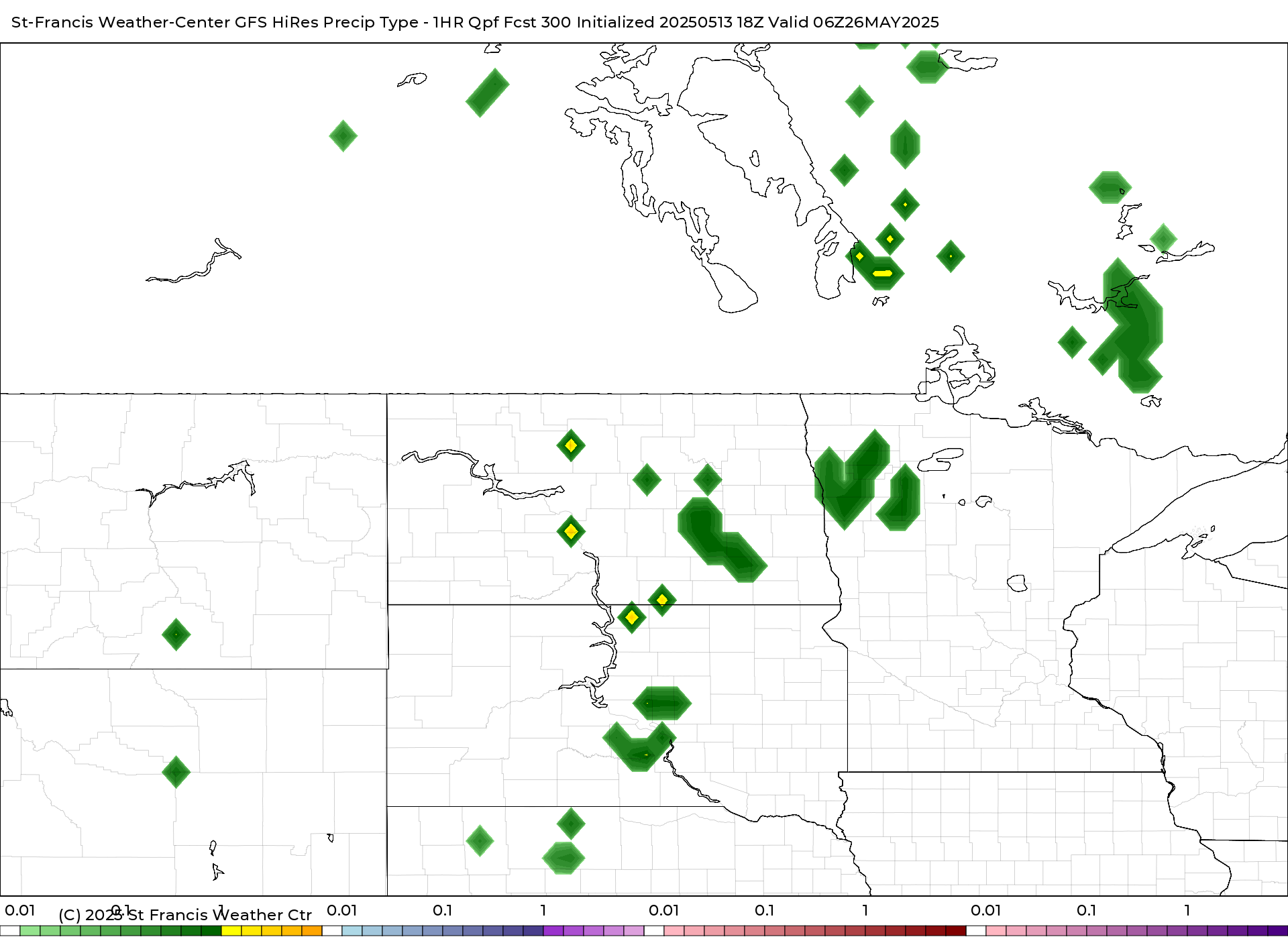This screenshot has width=1288, height=939.
Task: Click the 0.1 label above the blue scale
Action: (x=443, y=911)
